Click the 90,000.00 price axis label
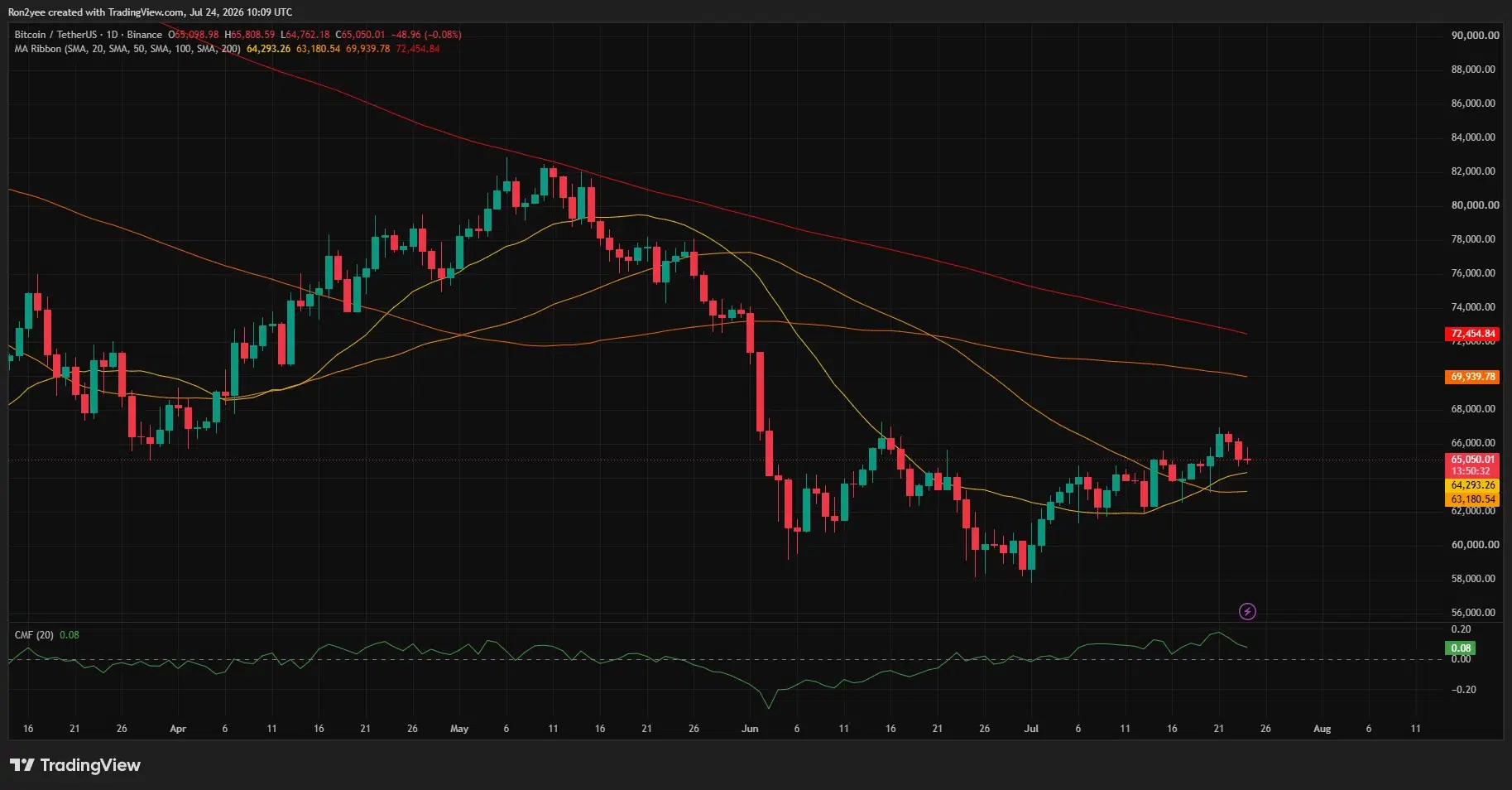 [1475, 36]
